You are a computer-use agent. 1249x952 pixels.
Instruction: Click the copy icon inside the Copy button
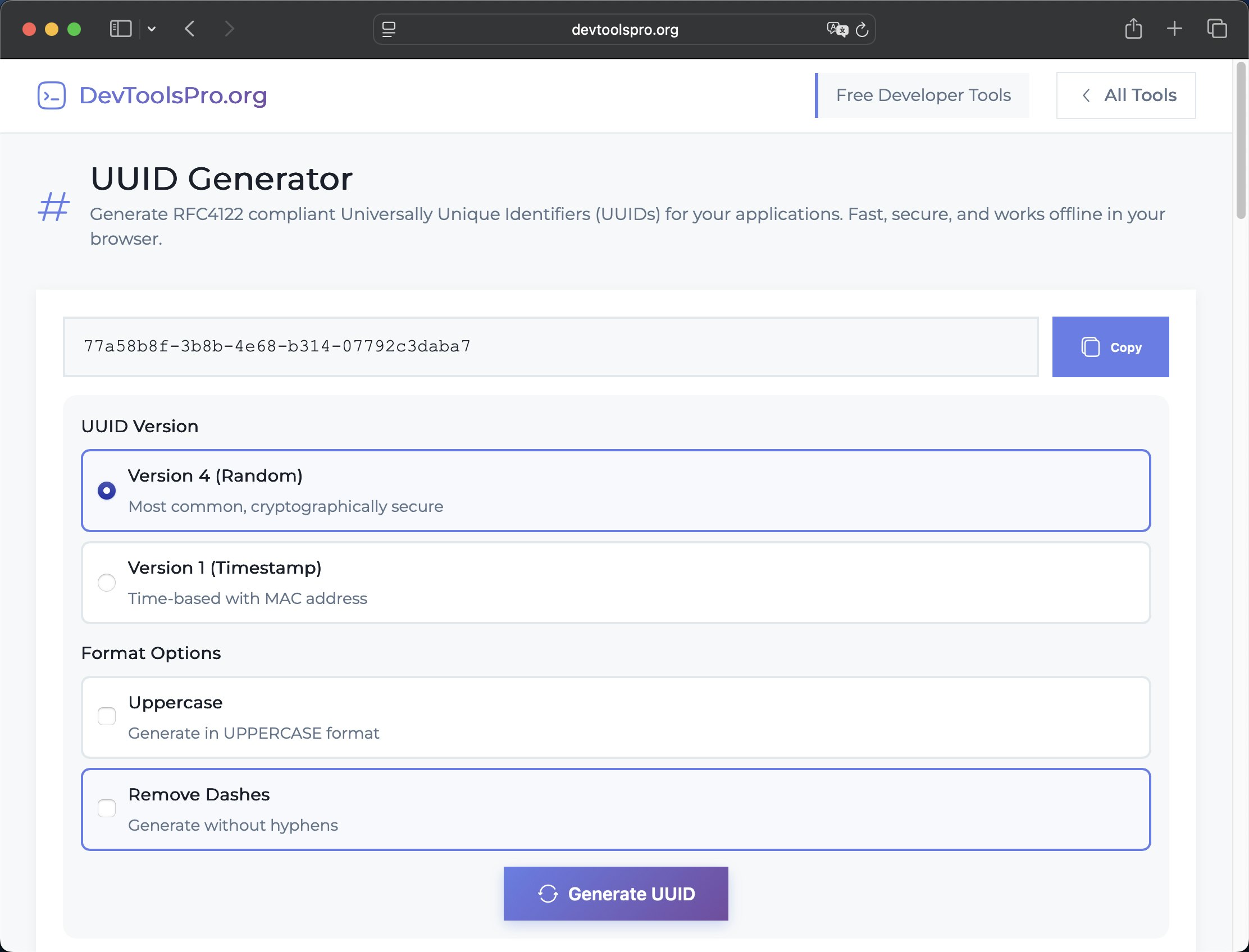point(1091,347)
